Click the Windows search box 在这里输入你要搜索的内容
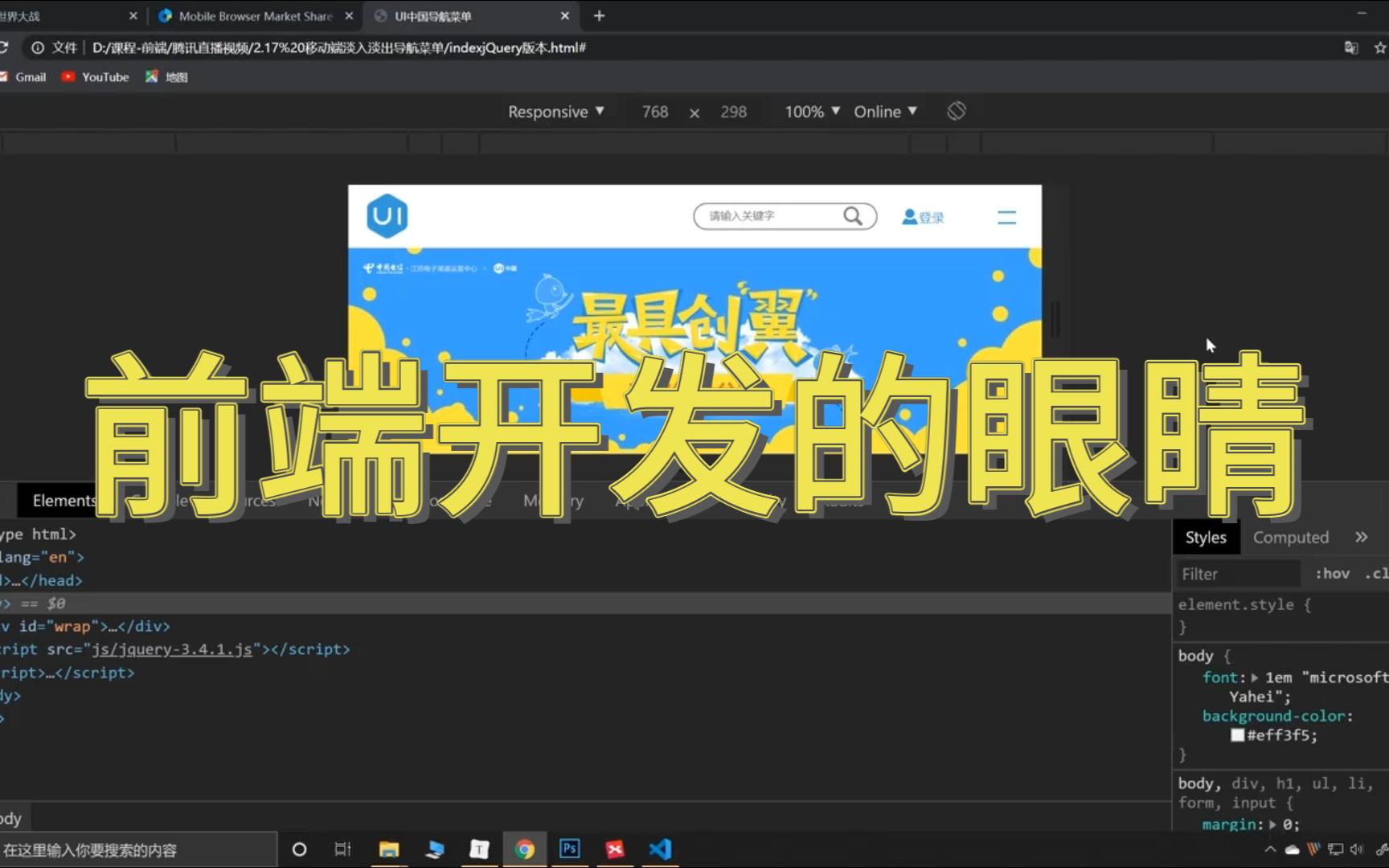Image resolution: width=1389 pixels, height=868 pixels. point(138,850)
